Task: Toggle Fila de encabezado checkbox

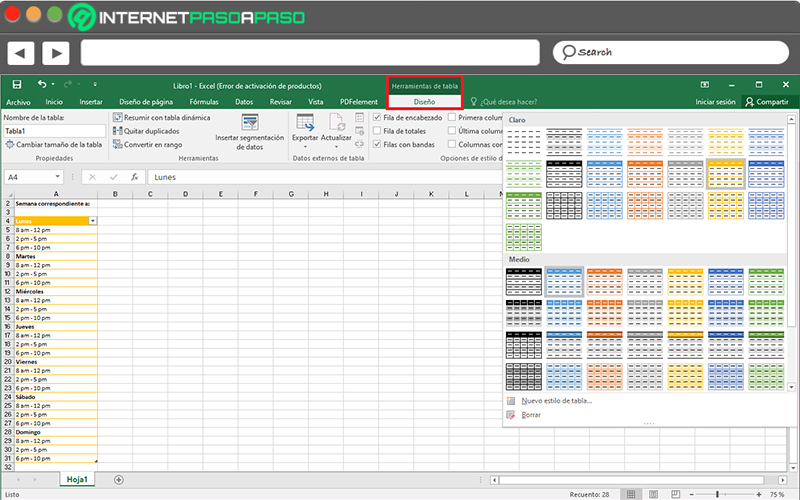Action: pyautogui.click(x=377, y=117)
